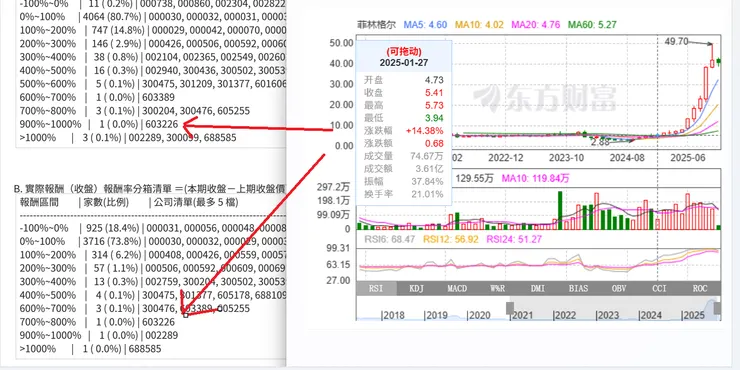
Task: Click the volume MA10: 119.84万 label
Action: click(536, 178)
